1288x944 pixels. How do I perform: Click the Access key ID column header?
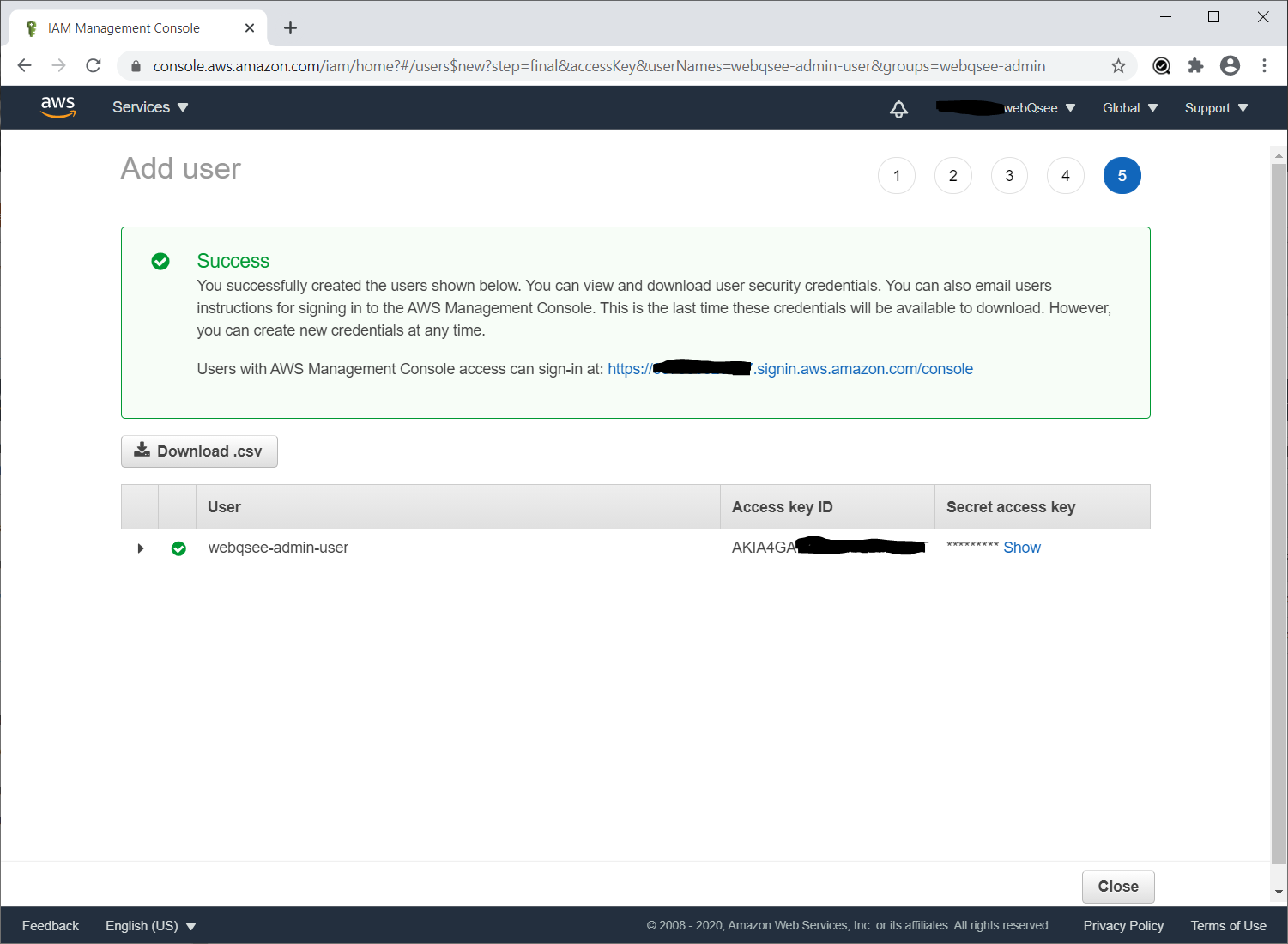pos(827,507)
